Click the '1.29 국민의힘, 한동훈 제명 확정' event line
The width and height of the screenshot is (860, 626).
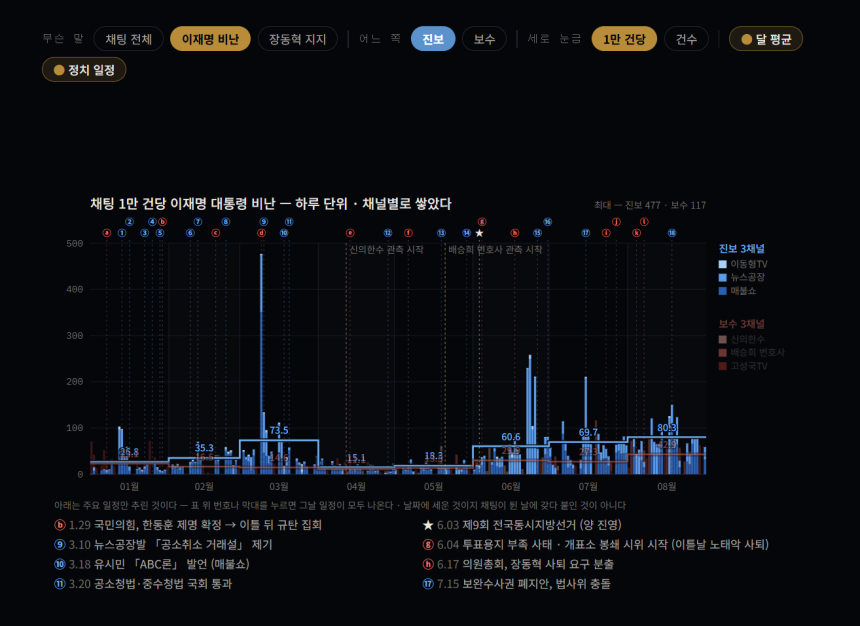coord(188,525)
